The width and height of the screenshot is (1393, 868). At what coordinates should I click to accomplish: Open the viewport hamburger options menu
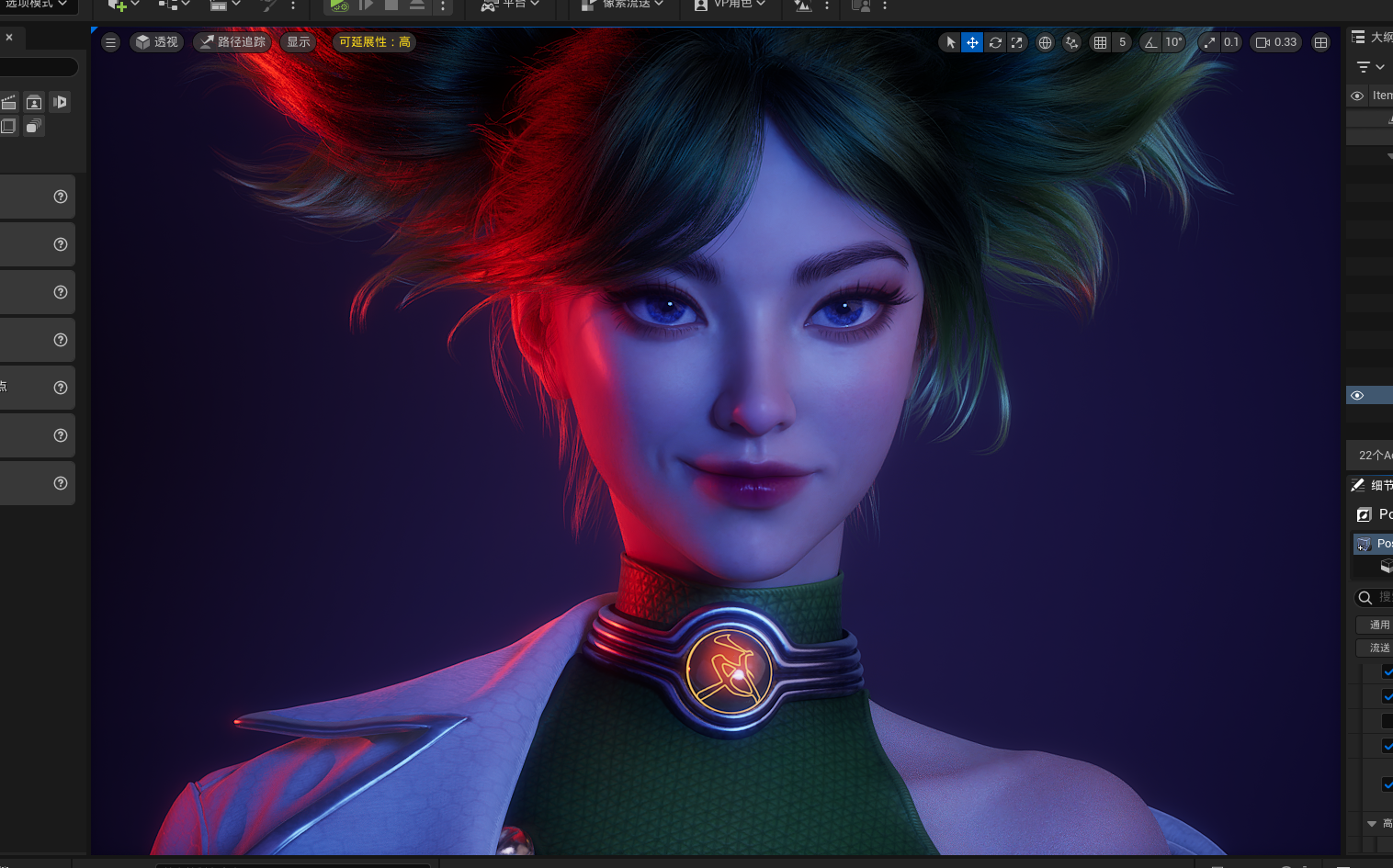[x=110, y=42]
